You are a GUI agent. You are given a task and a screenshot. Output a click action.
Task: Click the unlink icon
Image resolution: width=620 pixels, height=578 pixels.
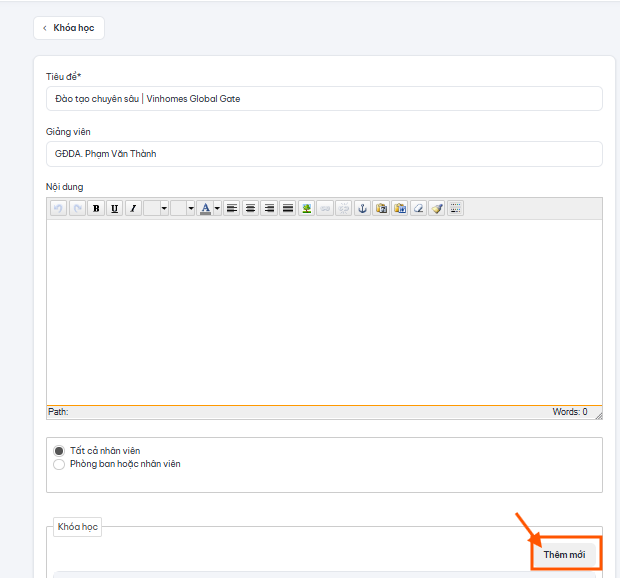[344, 208]
